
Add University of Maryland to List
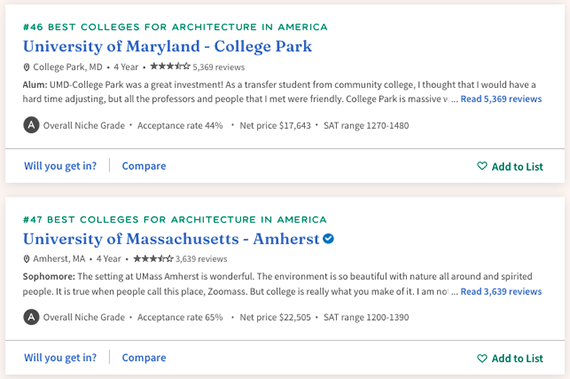click(x=510, y=166)
